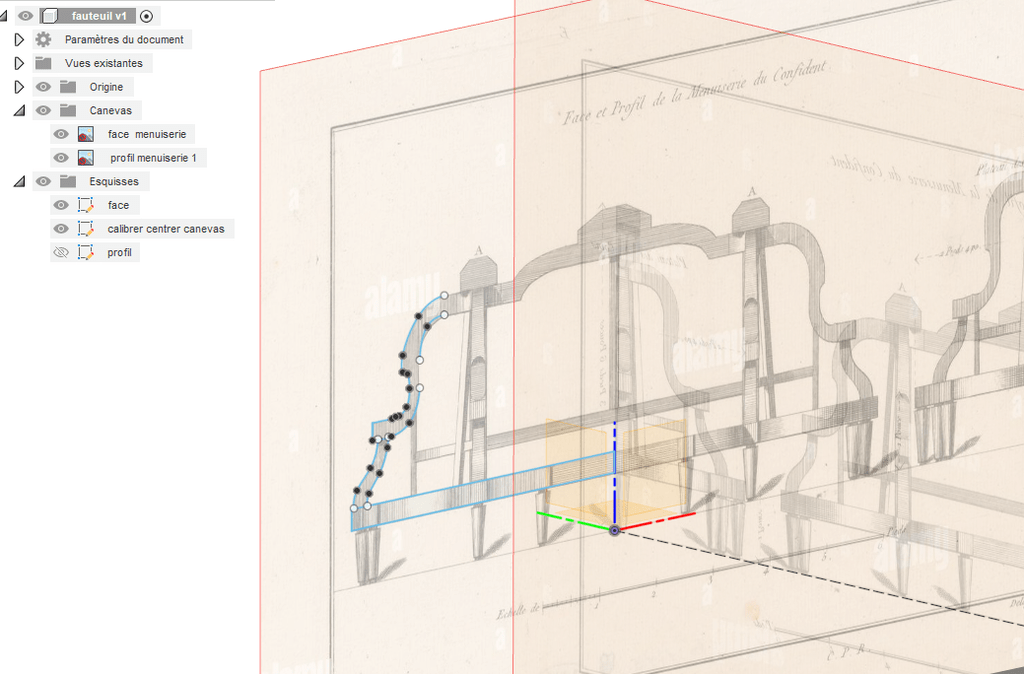1024x674 pixels.
Task: Hide the Canevas folder
Action: (x=43, y=110)
